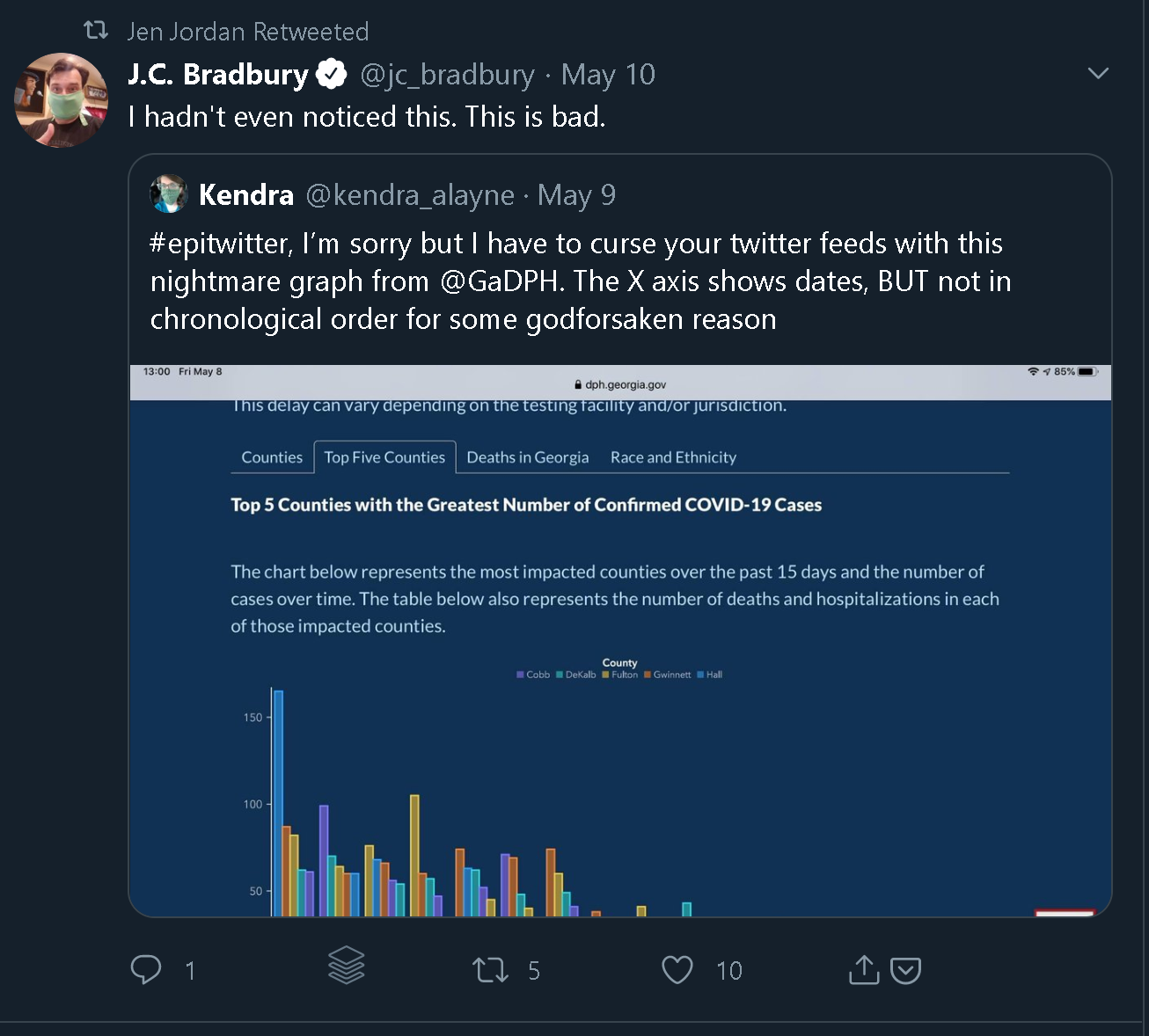
Task: Switch to Deaths in Georgia tab
Action: [527, 457]
